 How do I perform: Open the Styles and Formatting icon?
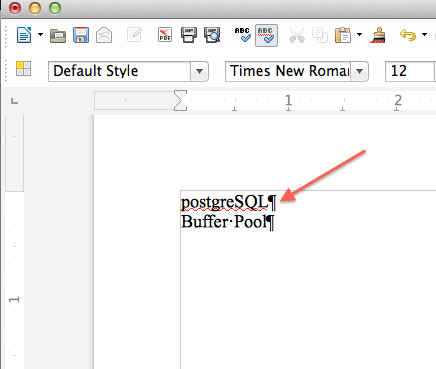point(23,68)
